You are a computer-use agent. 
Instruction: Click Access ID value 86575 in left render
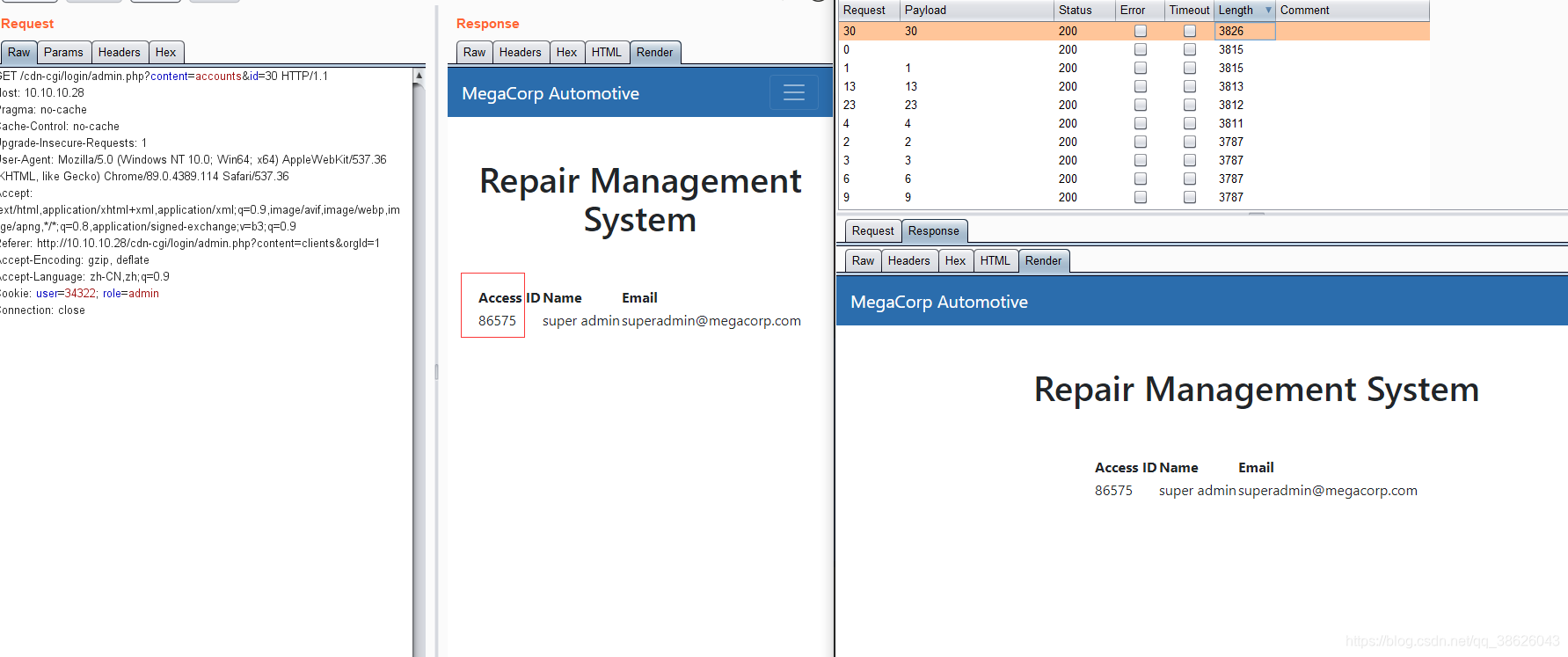coord(497,321)
